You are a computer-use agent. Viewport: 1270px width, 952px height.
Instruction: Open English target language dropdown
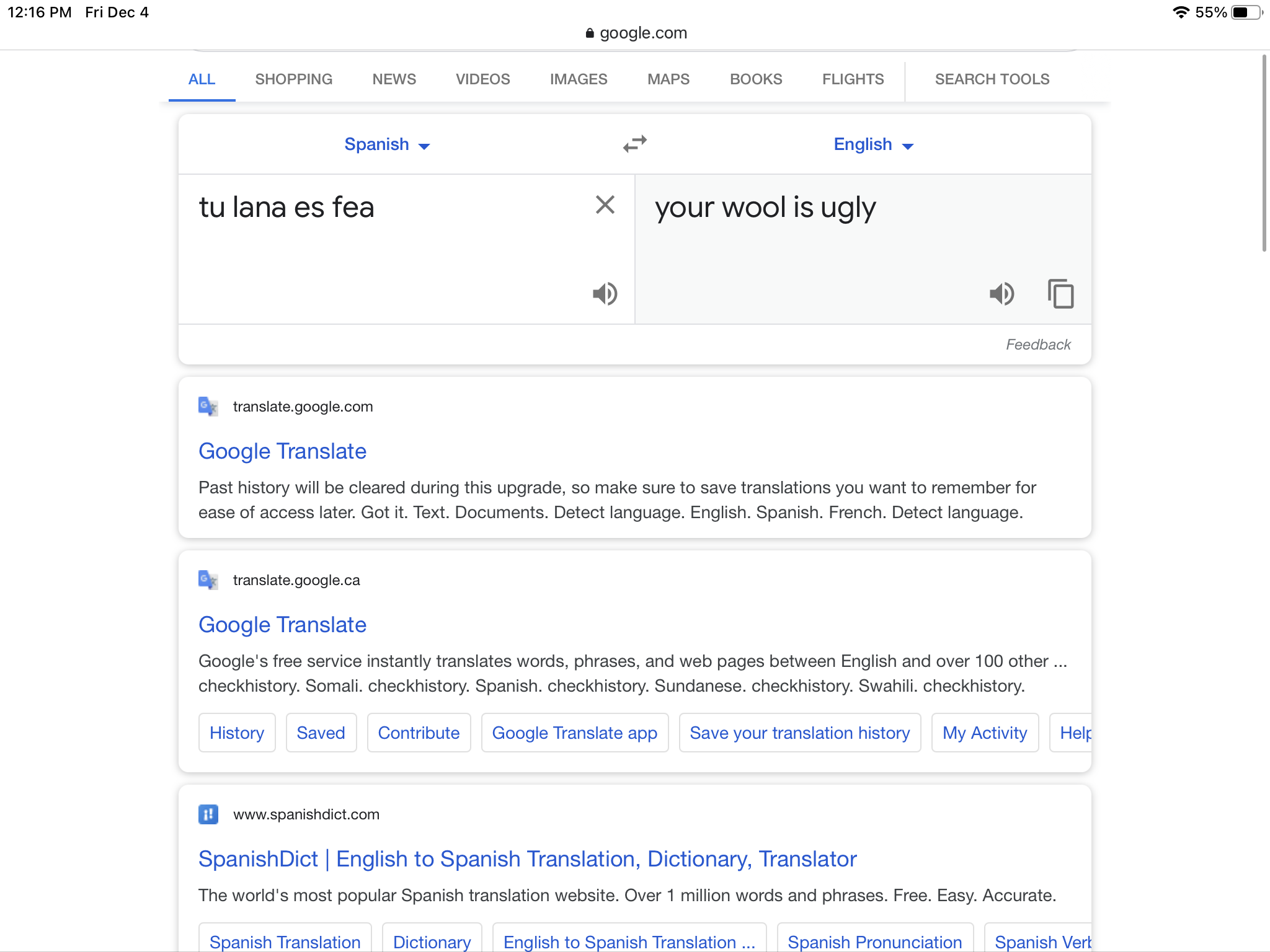(873, 144)
